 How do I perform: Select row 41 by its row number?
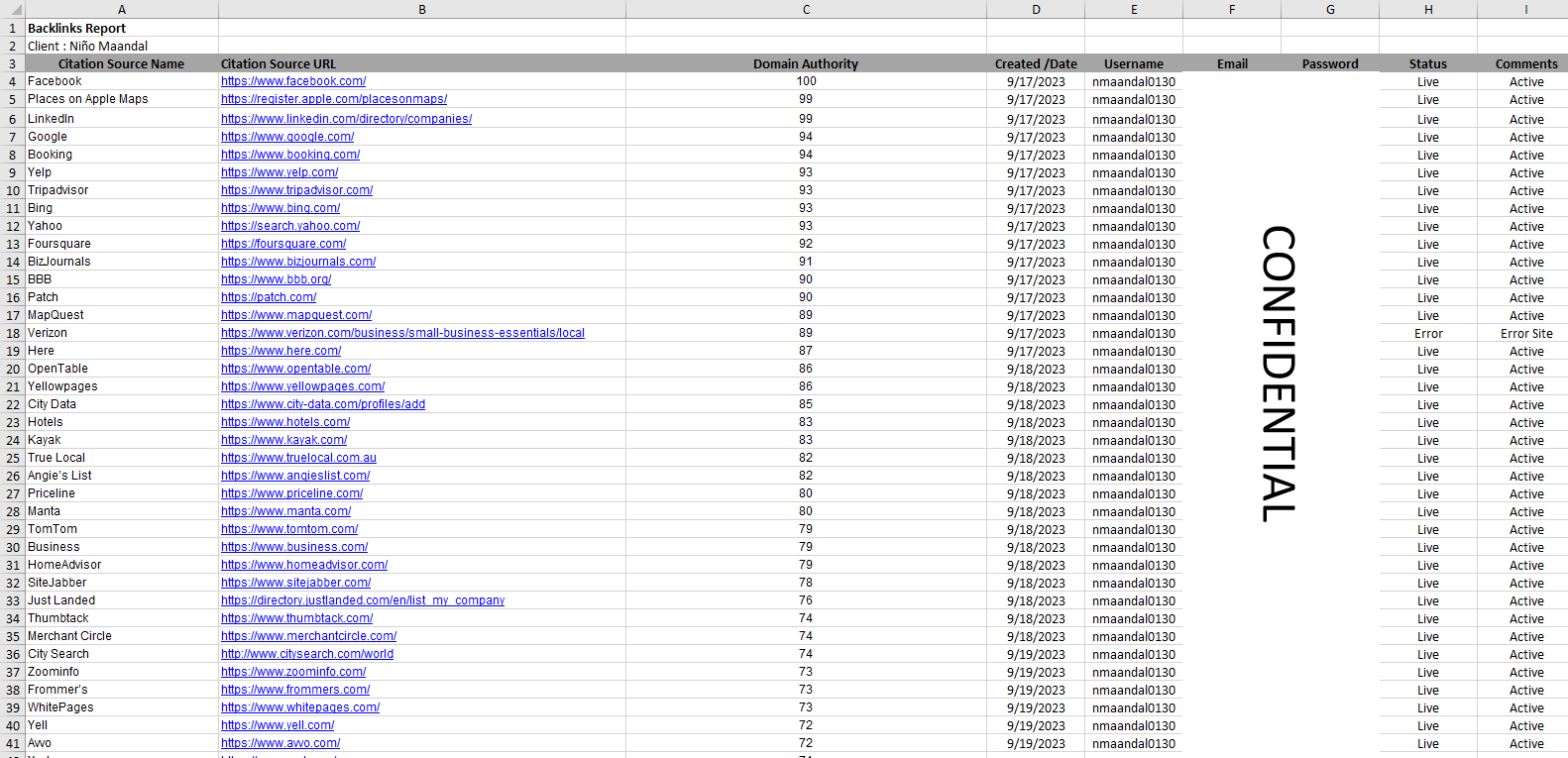[12, 743]
